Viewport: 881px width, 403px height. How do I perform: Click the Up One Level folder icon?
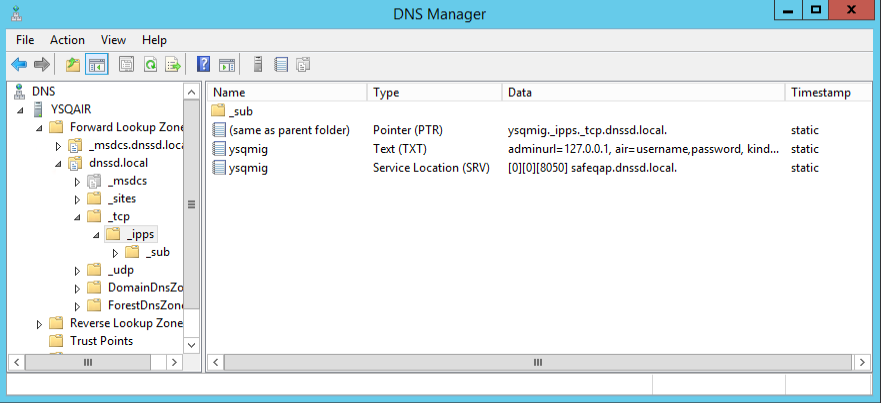coord(72,65)
